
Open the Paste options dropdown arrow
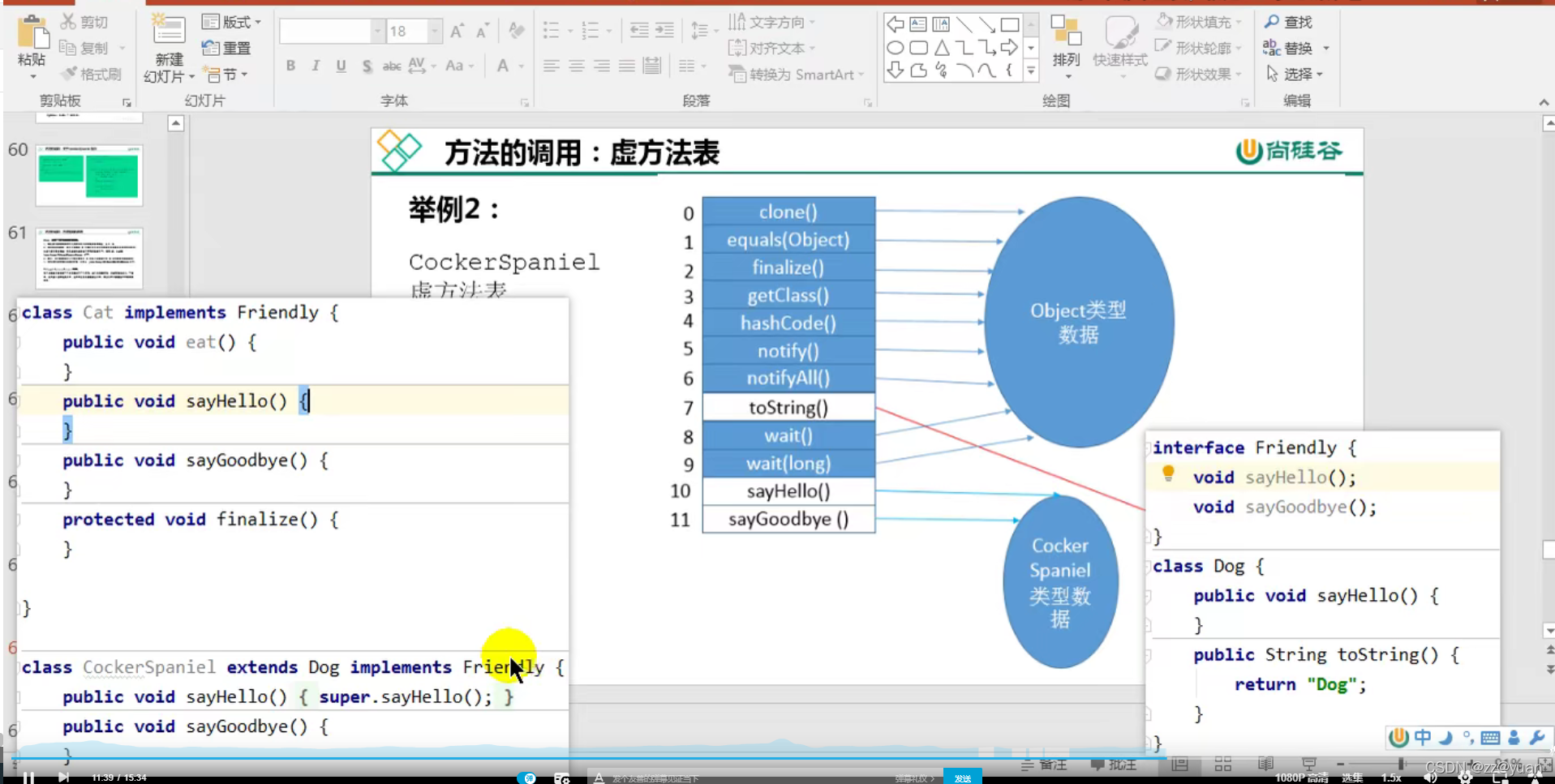(x=32, y=77)
